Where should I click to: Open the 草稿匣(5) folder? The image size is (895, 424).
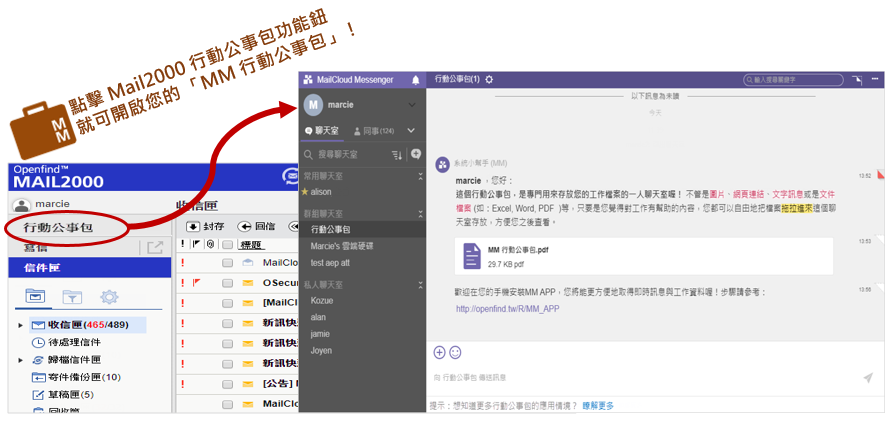point(63,394)
